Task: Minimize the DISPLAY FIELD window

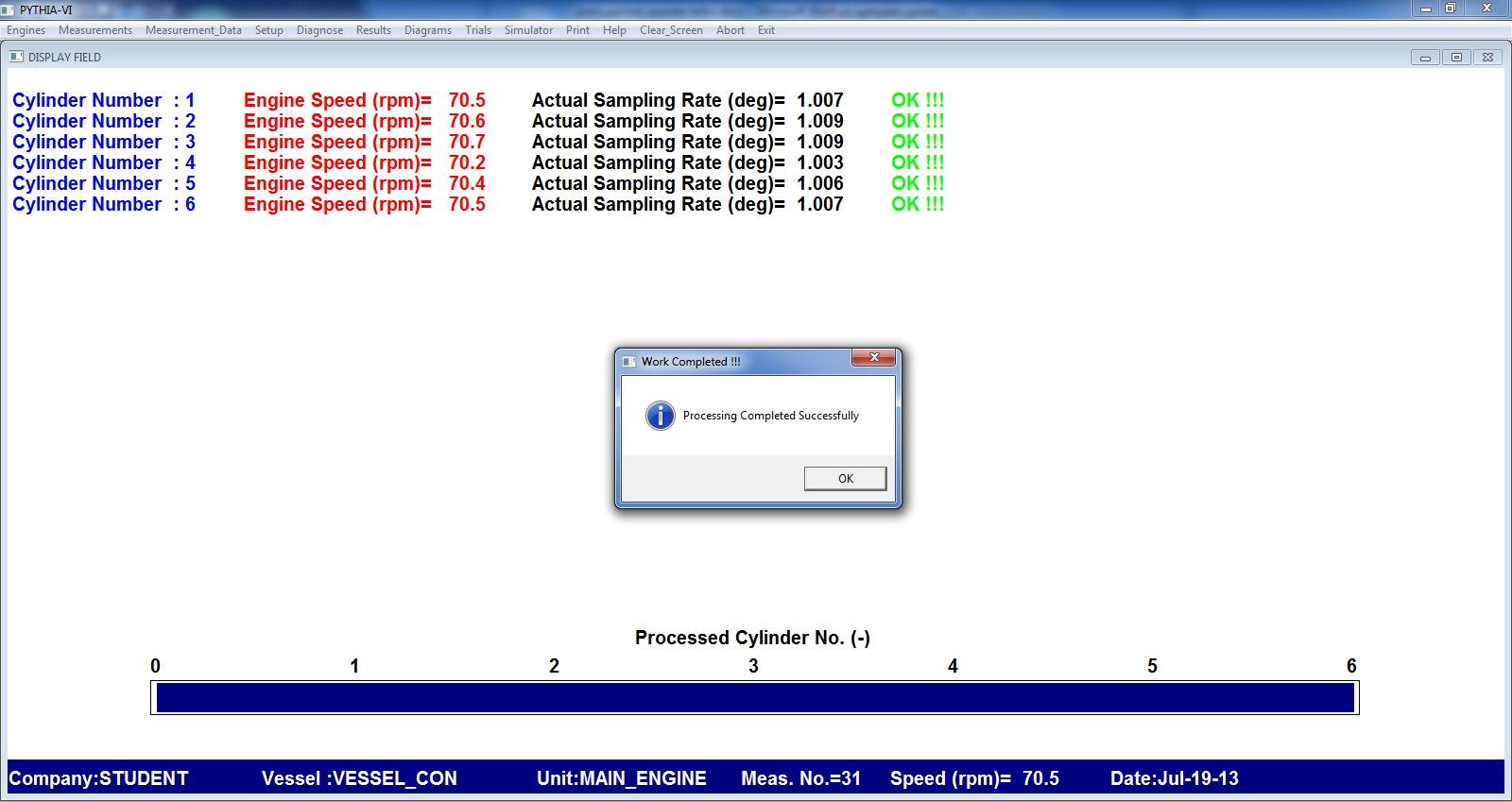Action: click(x=1425, y=58)
